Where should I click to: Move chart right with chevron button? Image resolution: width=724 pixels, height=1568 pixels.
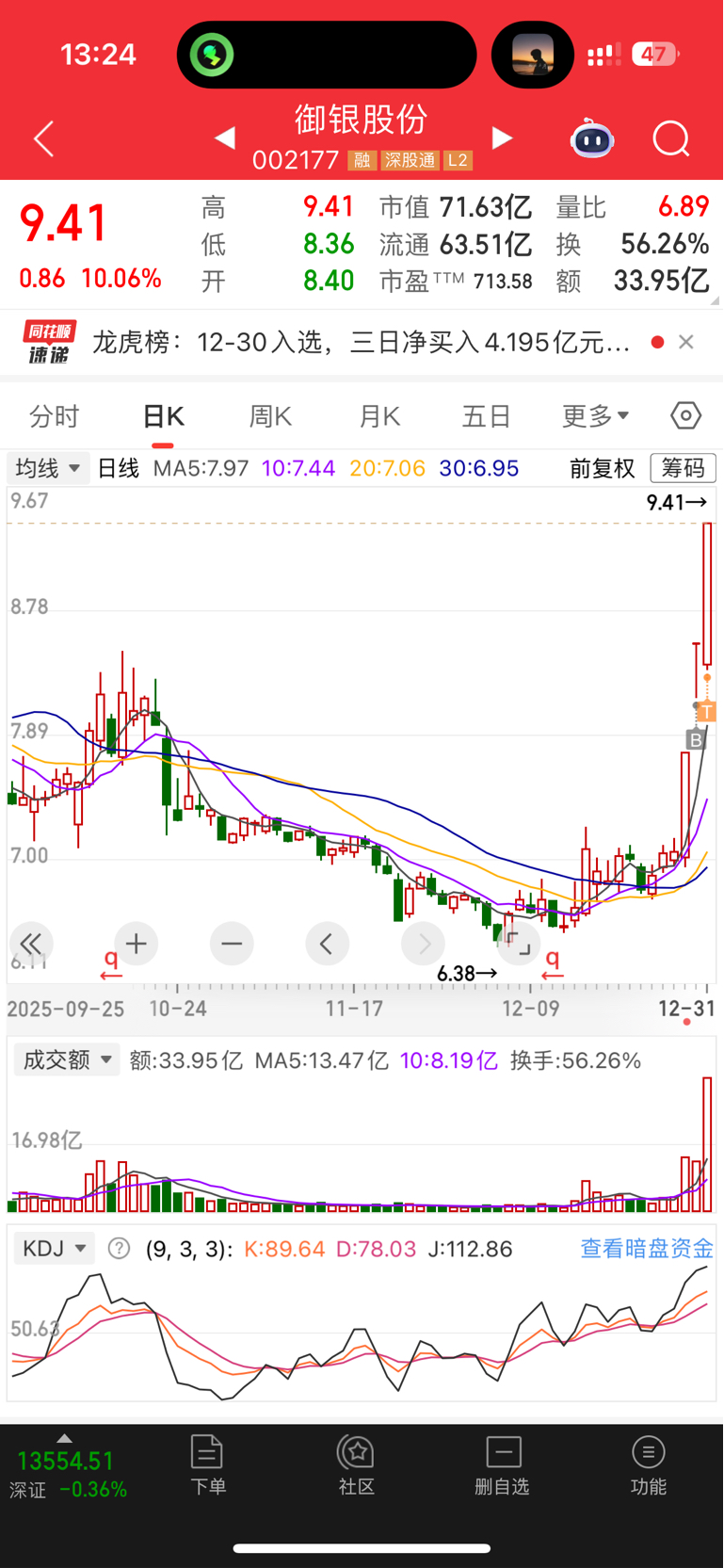pos(424,944)
